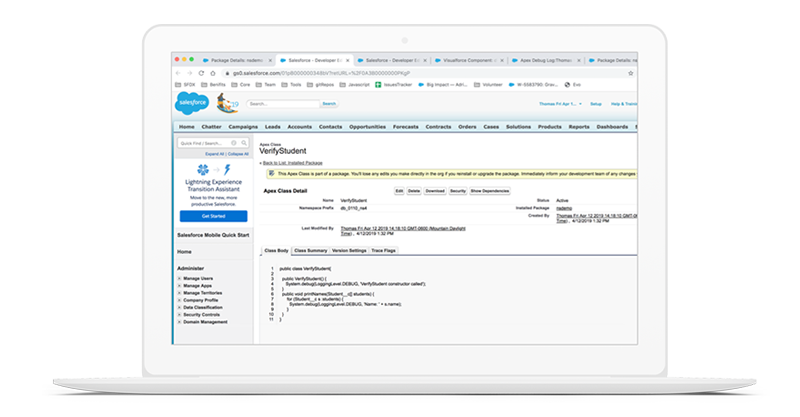Open the IssuesTracker bookmark
Image resolution: width=800 pixels, height=417 pixels.
point(393,85)
